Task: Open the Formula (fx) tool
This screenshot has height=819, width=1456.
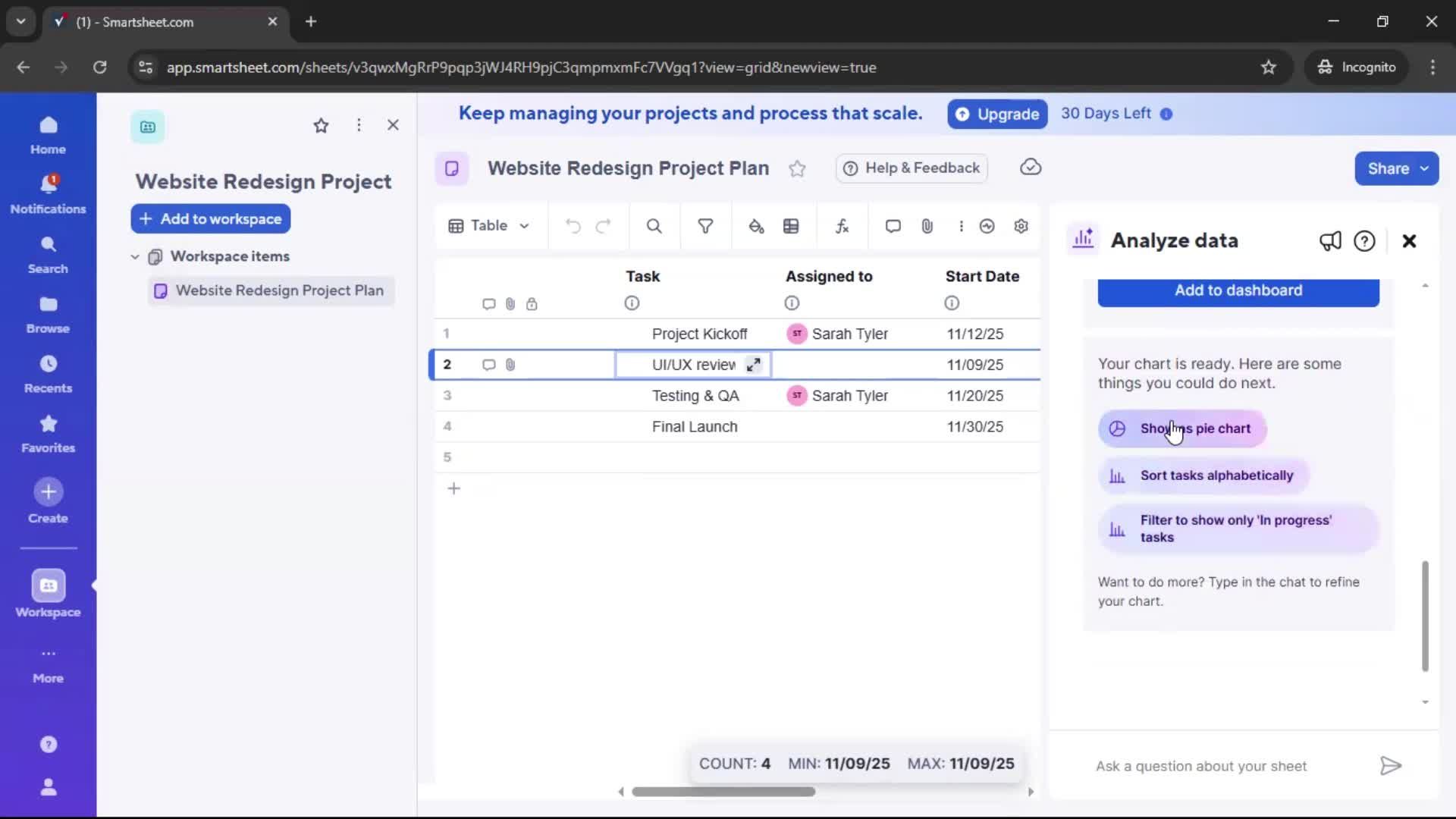Action: click(842, 226)
